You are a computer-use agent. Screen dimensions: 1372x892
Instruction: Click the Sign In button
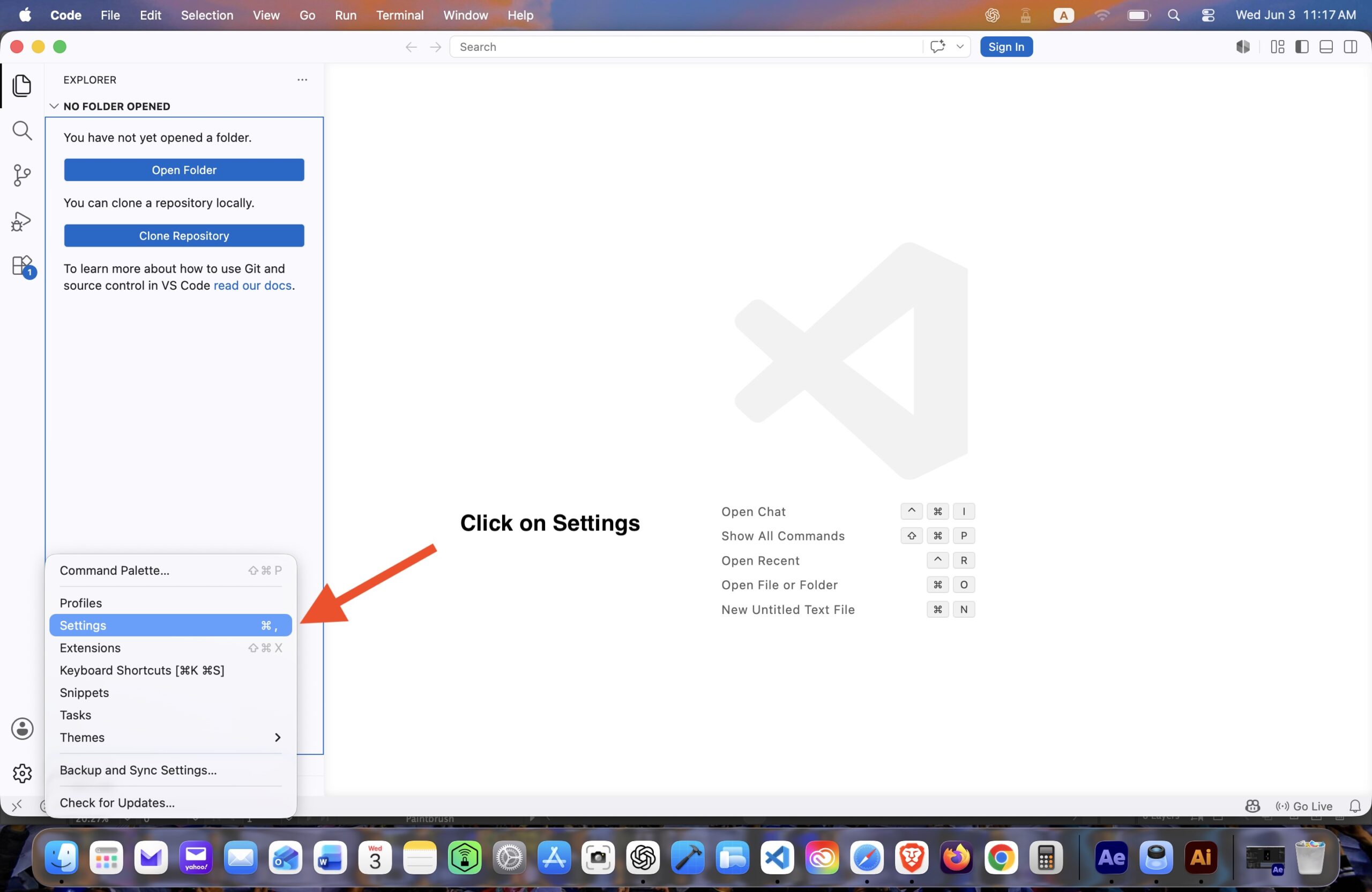pos(1006,47)
